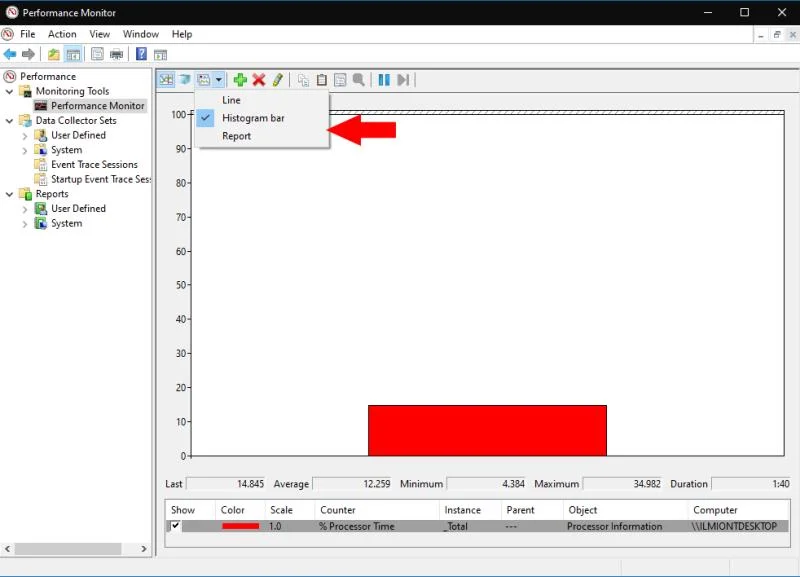Click the Print icon in the main toolbar

(x=116, y=54)
